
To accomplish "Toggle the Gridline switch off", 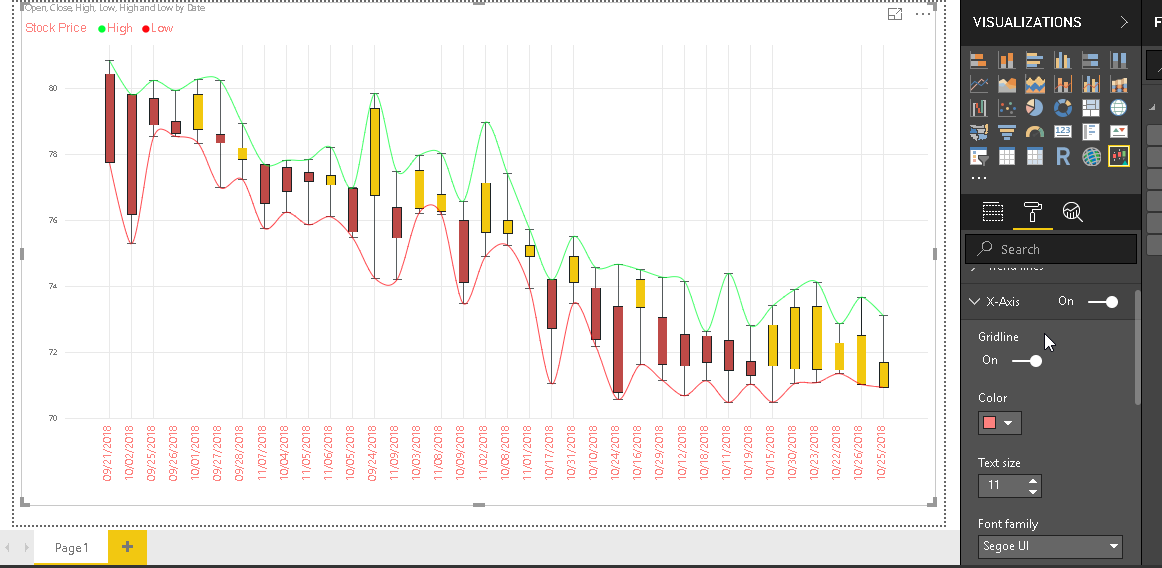I will click(x=1026, y=360).
